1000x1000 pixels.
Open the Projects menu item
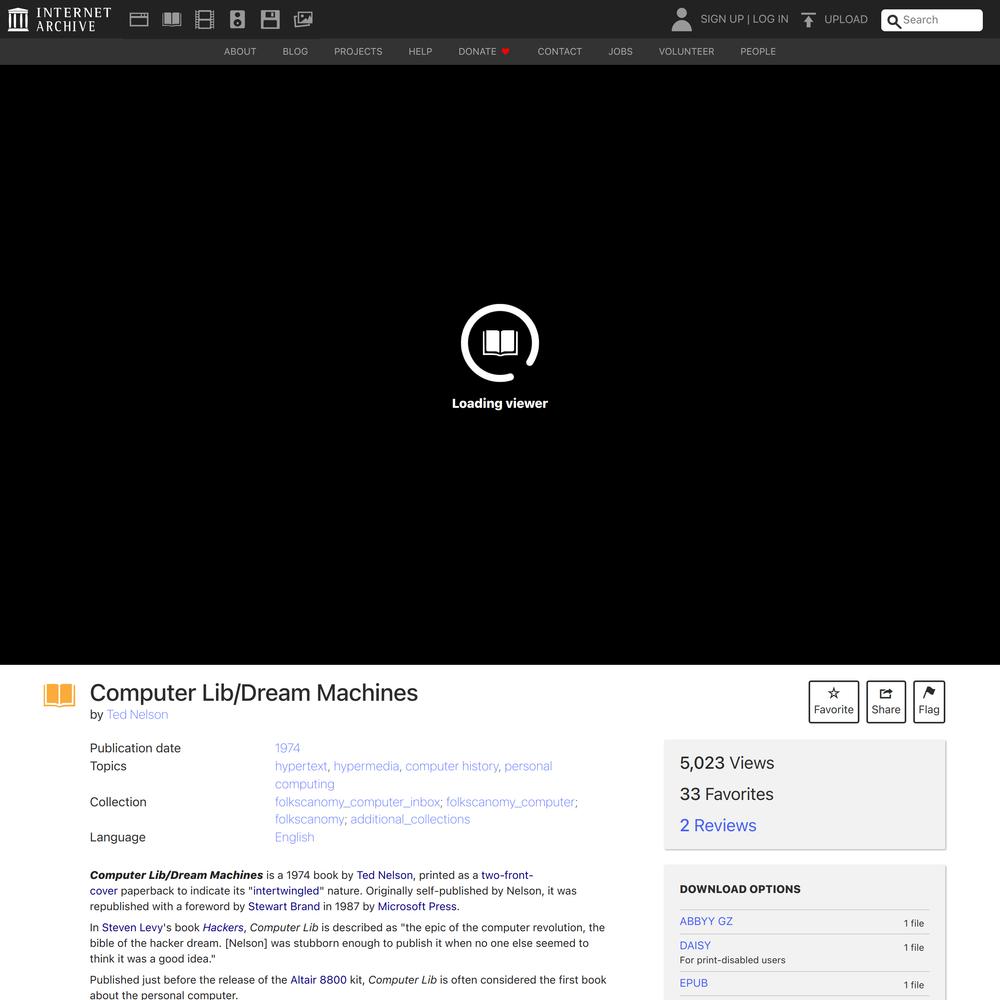(x=358, y=52)
